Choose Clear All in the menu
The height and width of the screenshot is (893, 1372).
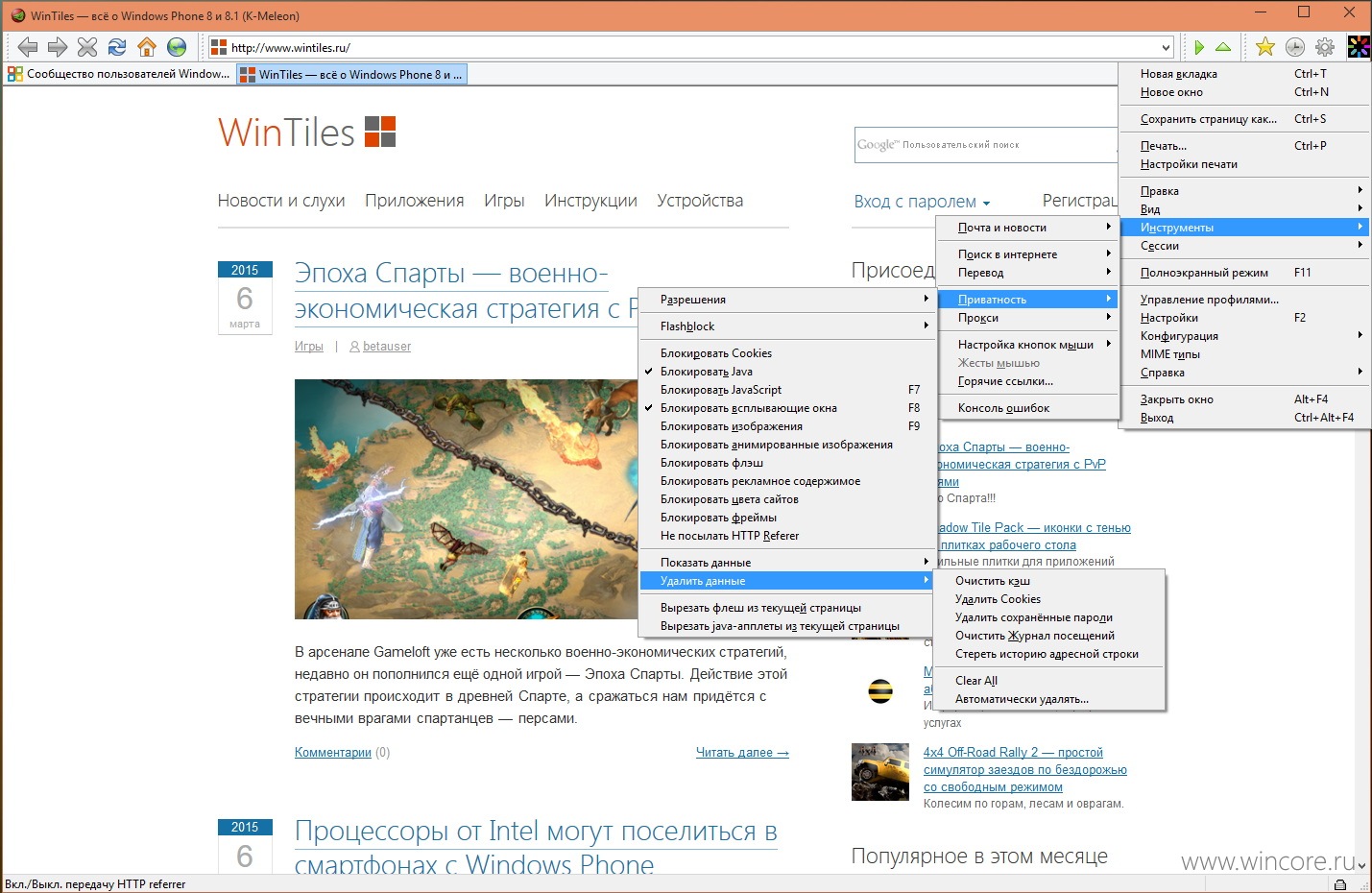coord(1049,681)
